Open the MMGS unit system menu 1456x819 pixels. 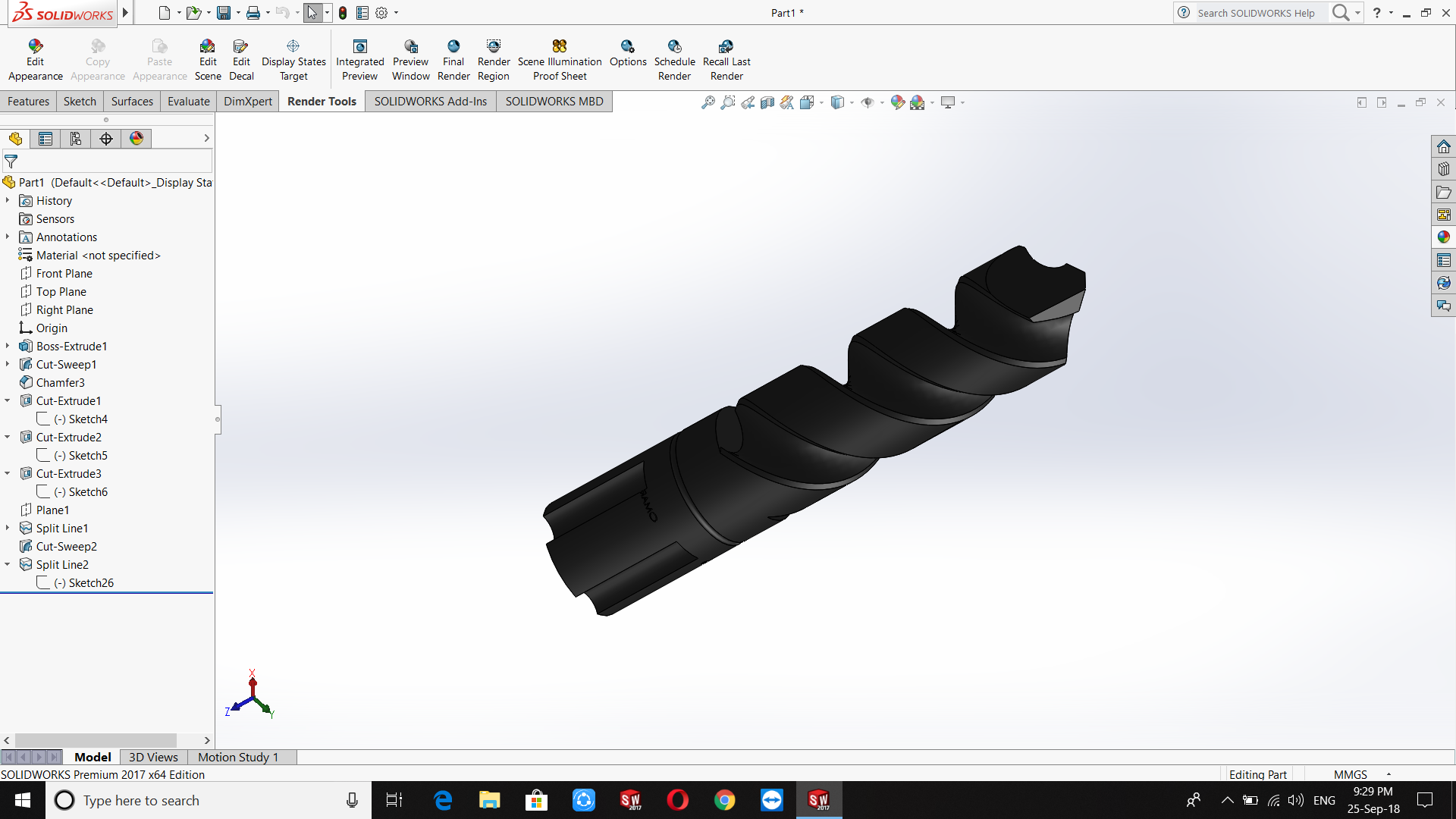click(x=1362, y=774)
